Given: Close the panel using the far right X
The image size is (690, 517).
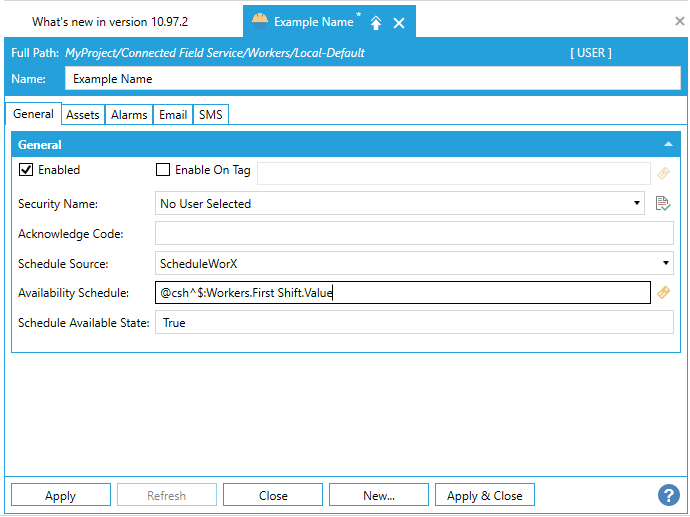Looking at the screenshot, I should pos(679,21).
